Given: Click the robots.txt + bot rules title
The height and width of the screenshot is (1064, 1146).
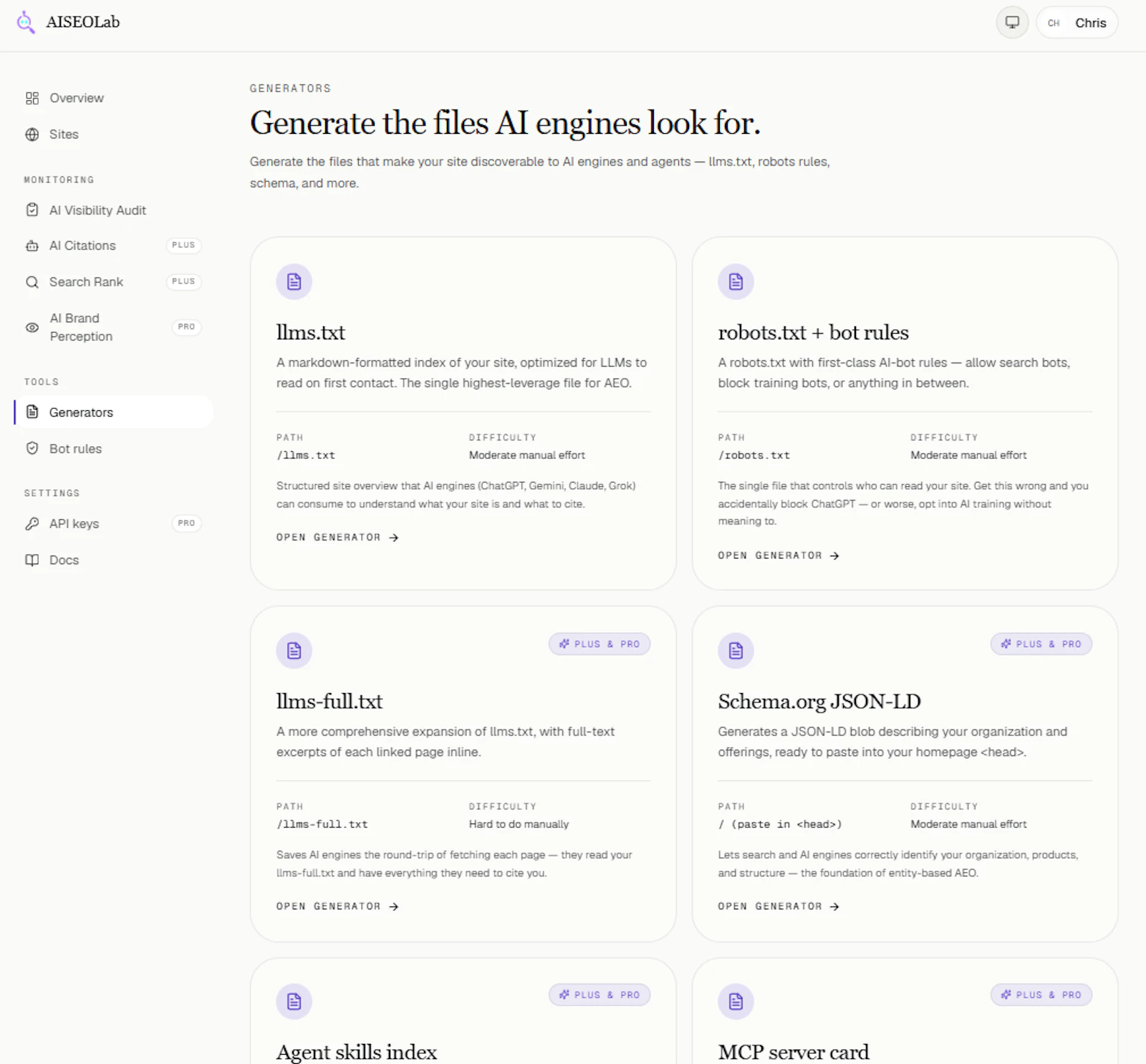Looking at the screenshot, I should (814, 332).
